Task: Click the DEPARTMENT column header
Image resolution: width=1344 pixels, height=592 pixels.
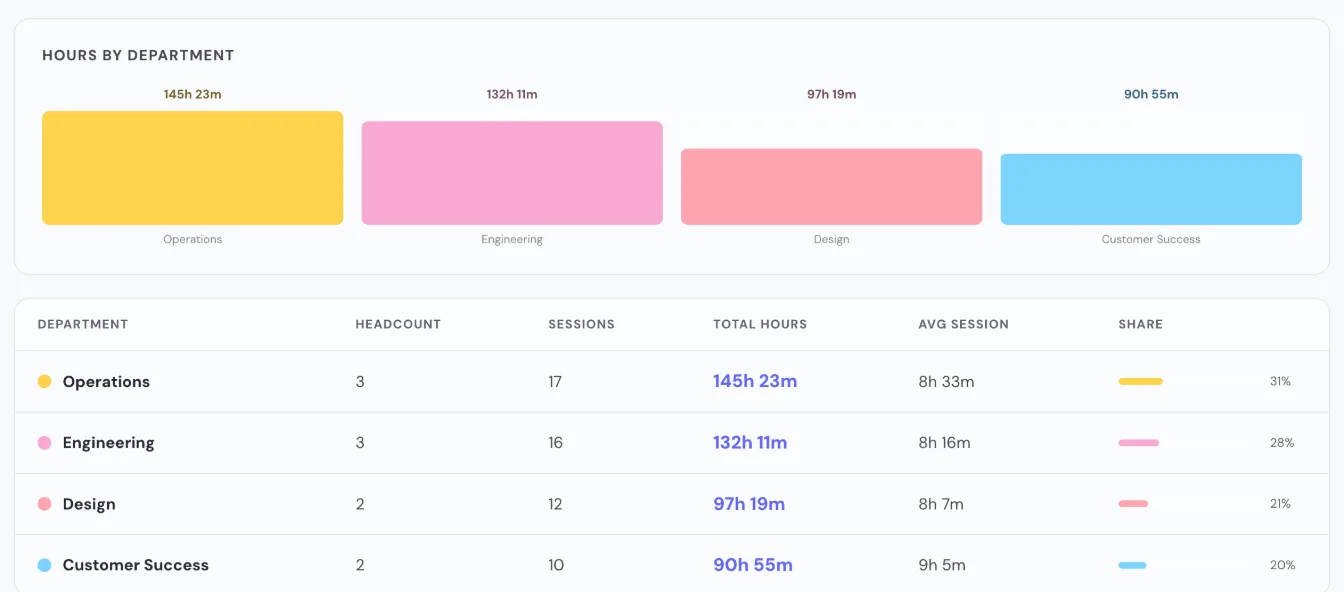Action: [83, 324]
